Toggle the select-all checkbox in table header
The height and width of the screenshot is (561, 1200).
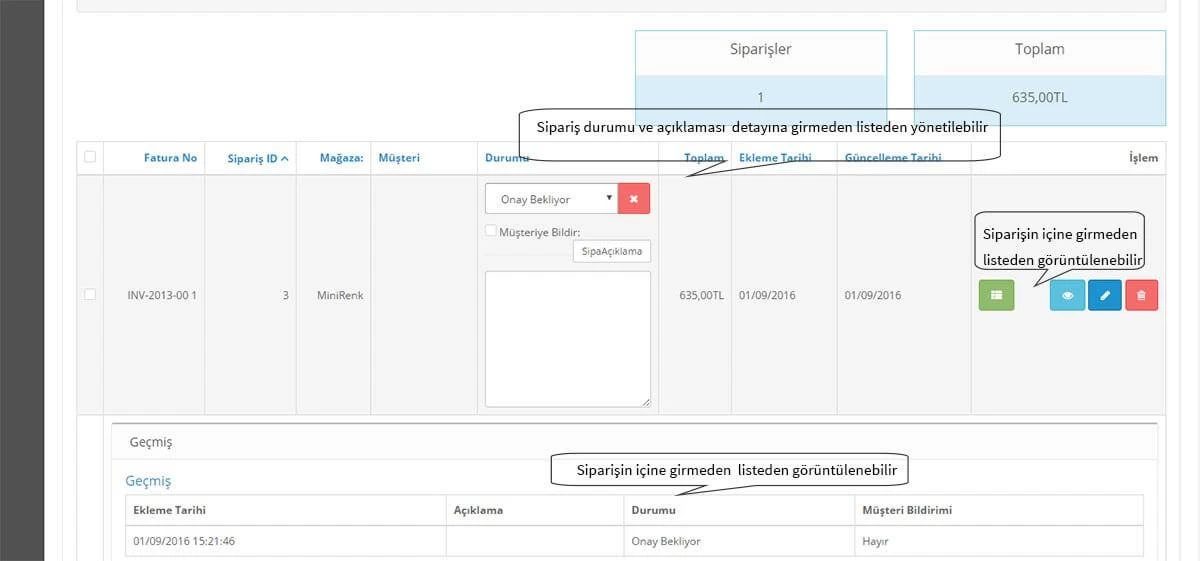pyautogui.click(x=90, y=157)
